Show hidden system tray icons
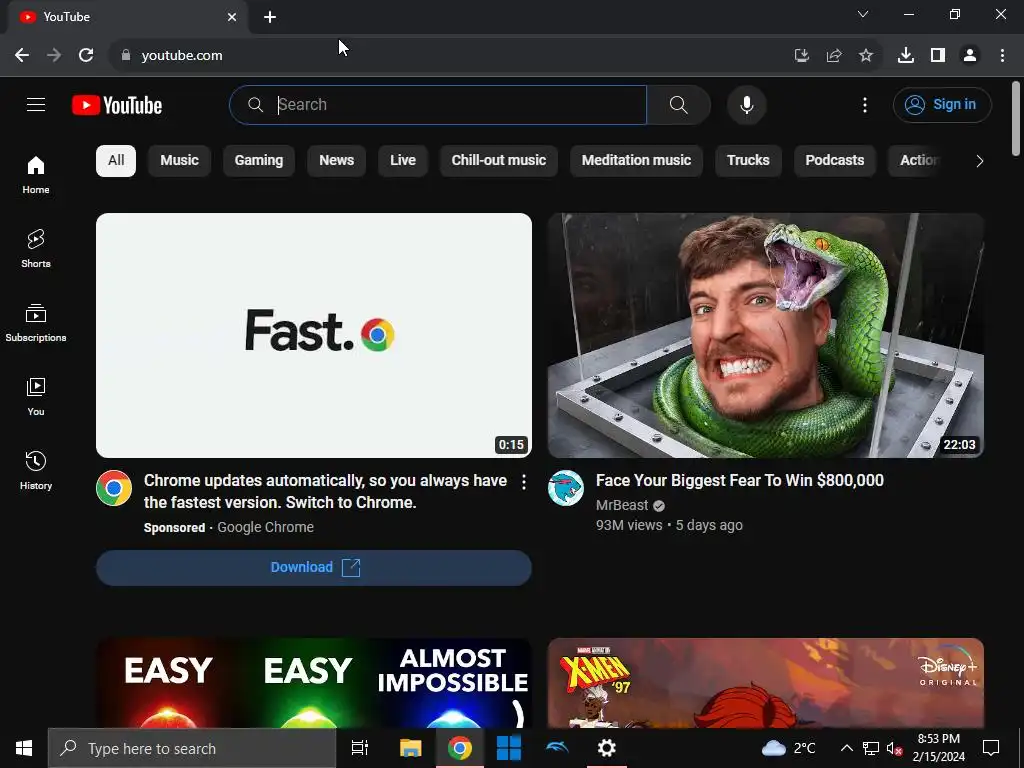Screen dimensions: 1024x768 click(x=846, y=748)
